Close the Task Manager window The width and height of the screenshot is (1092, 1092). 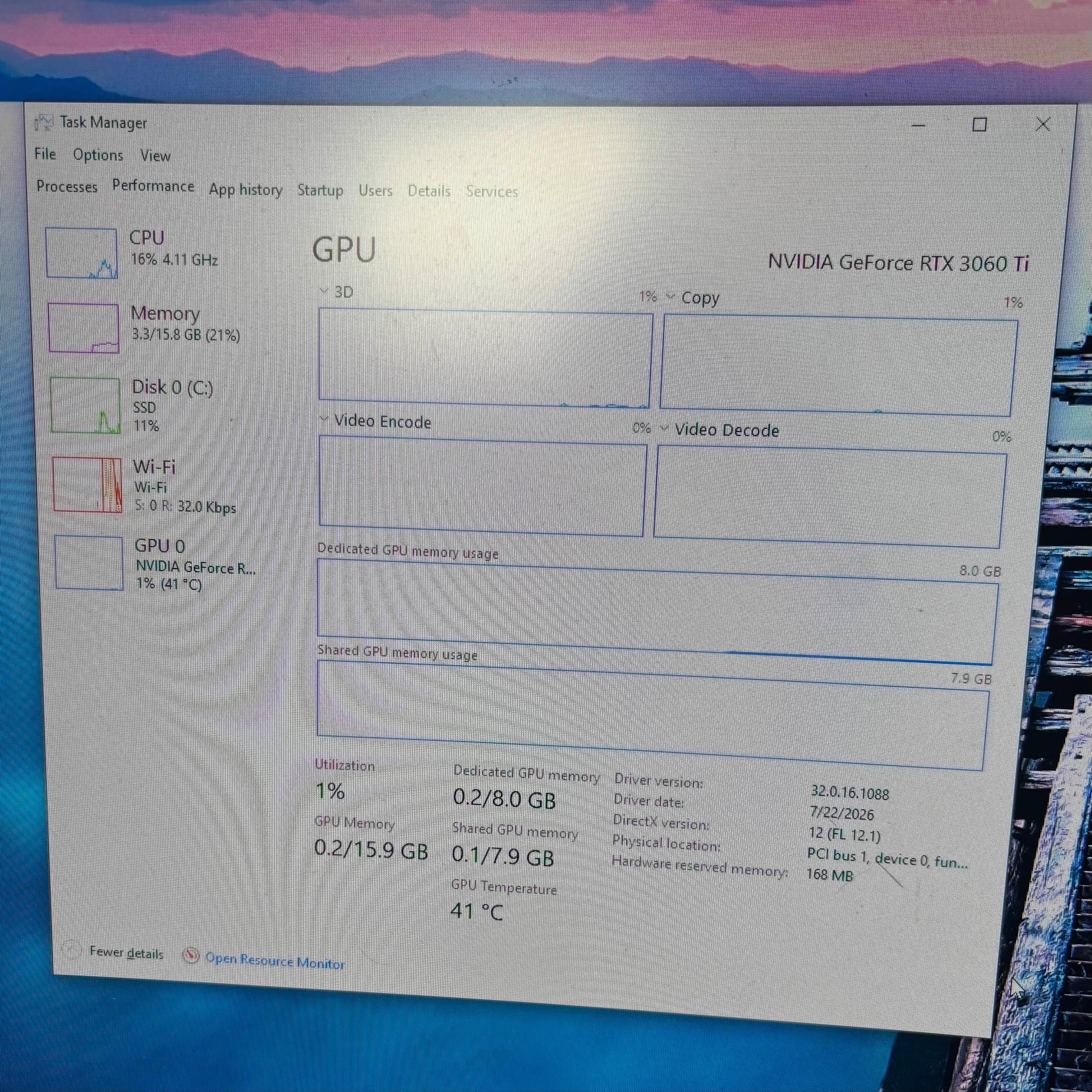(x=1043, y=124)
